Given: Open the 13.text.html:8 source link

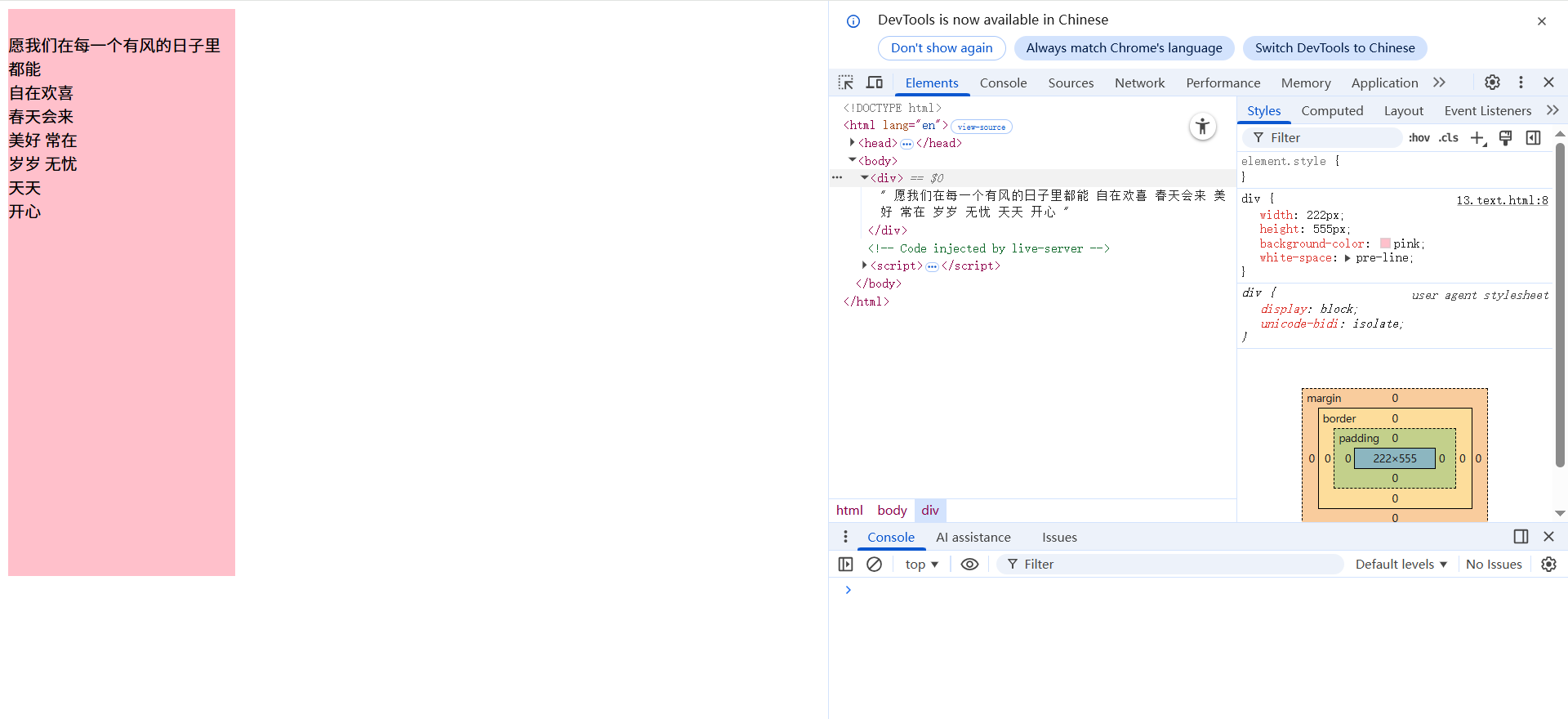Looking at the screenshot, I should point(1502,200).
